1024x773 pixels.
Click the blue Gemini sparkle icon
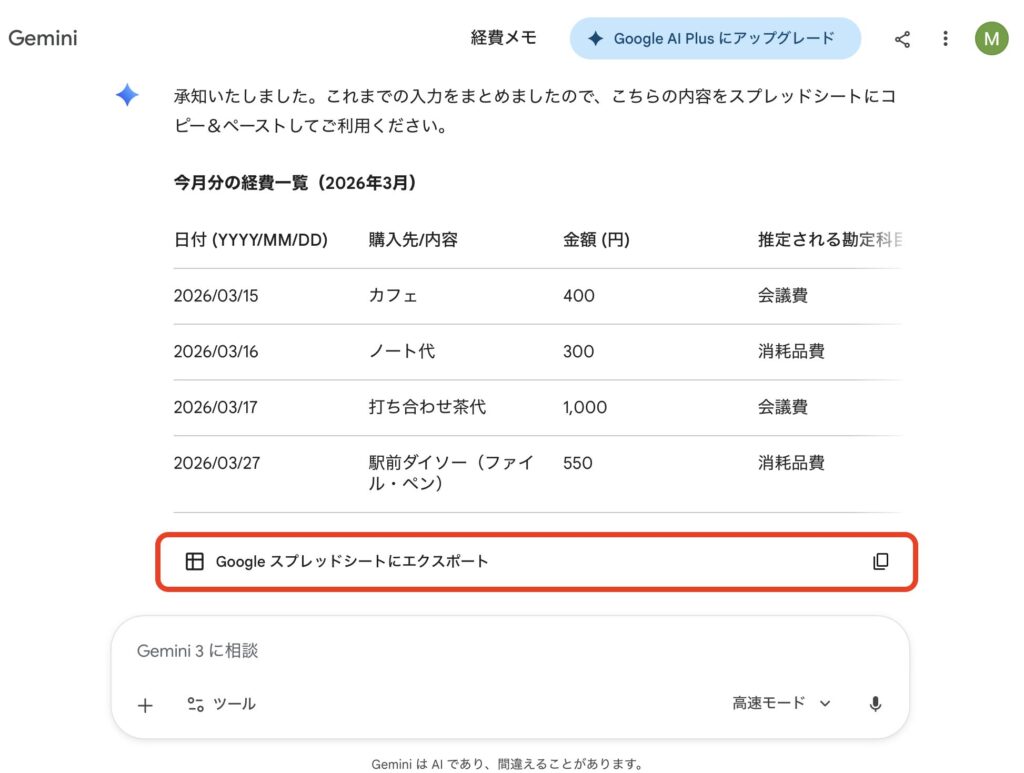[x=127, y=96]
